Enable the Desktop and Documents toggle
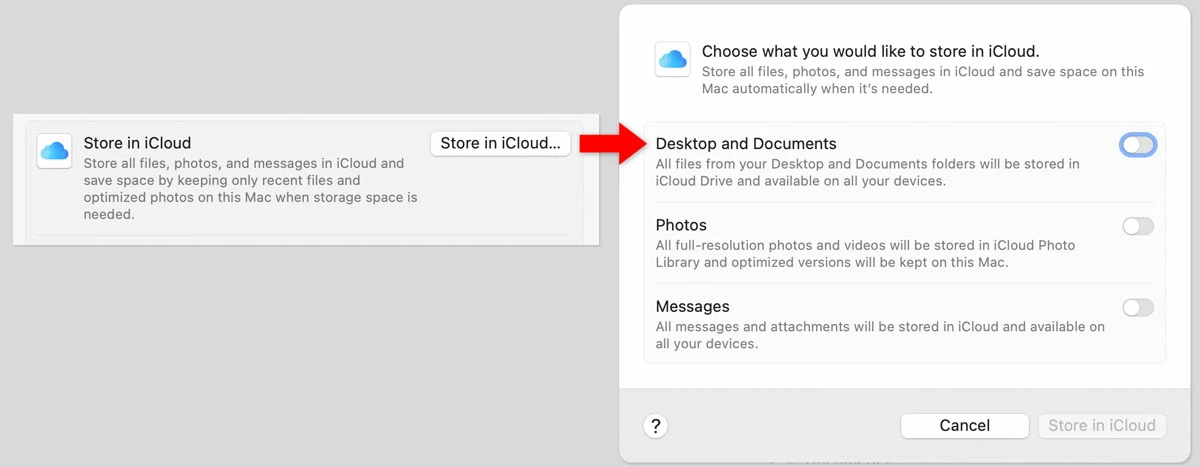The height and width of the screenshot is (467, 1200). (1138, 145)
